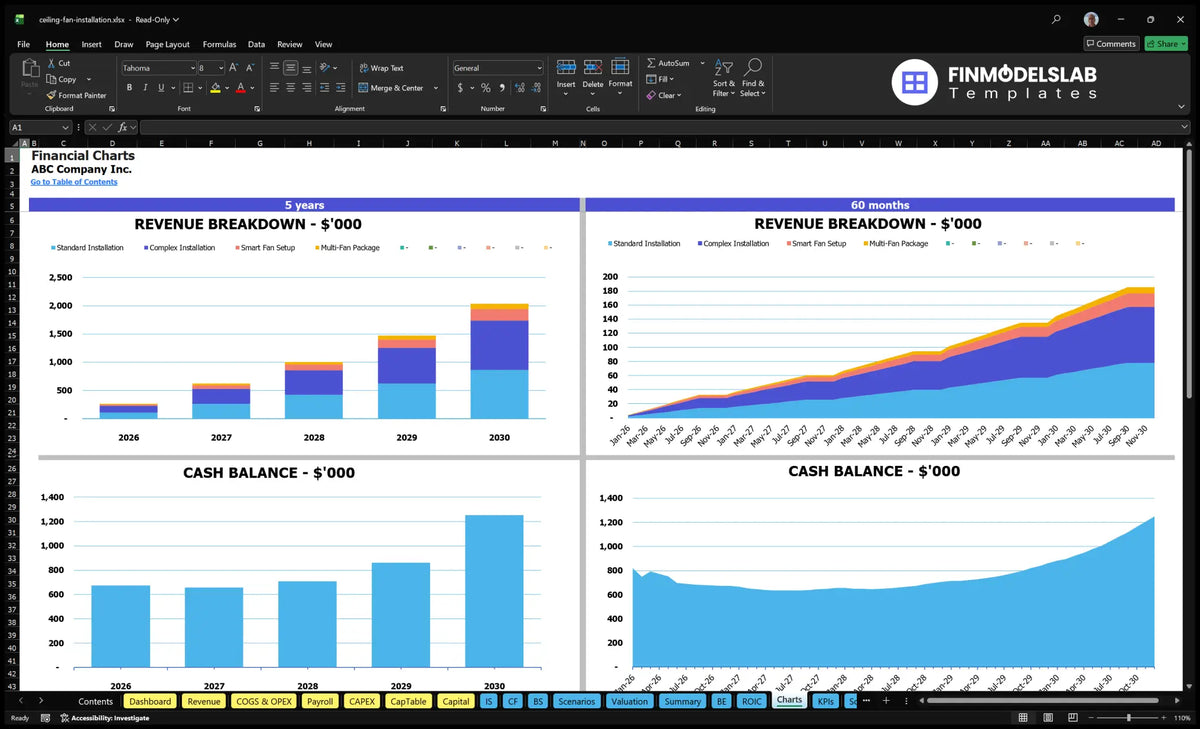The width and height of the screenshot is (1200, 729).
Task: Toggle underline formatting
Action: 160,88
